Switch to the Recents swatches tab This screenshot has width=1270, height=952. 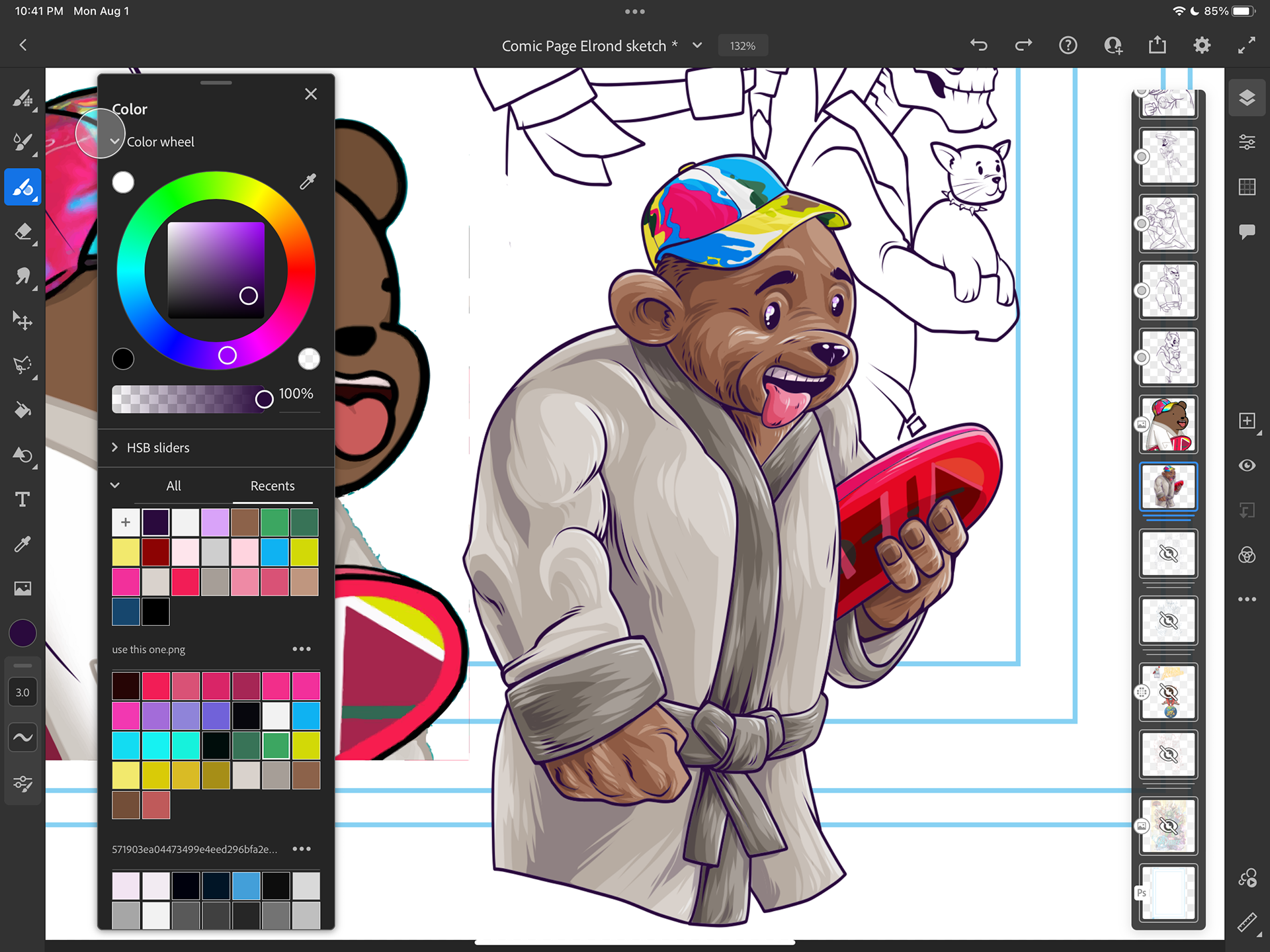pos(273,486)
